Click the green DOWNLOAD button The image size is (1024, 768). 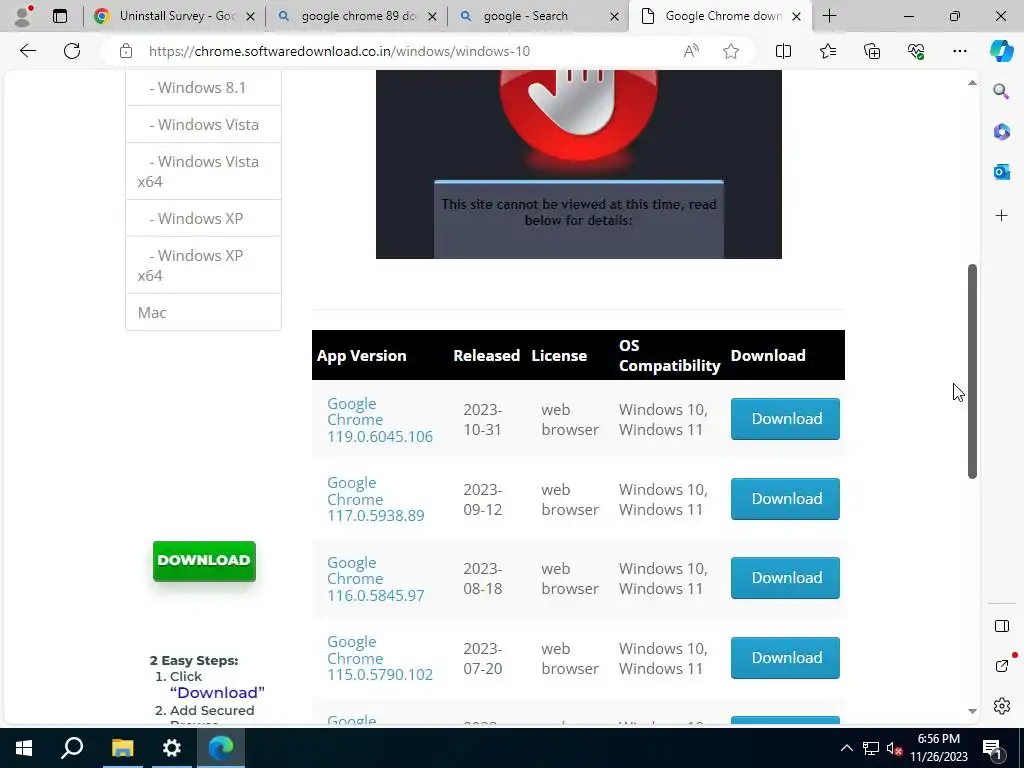tap(204, 561)
